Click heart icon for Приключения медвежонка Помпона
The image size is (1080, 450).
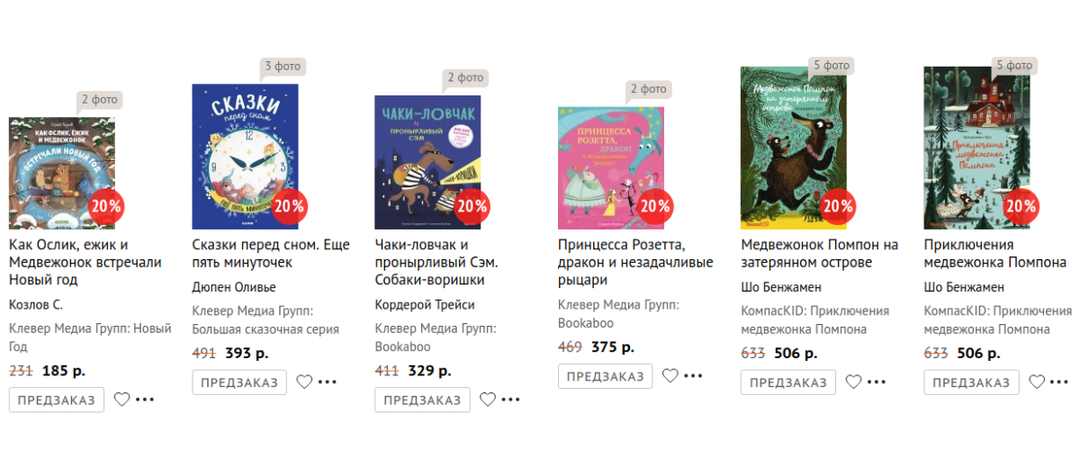[x=1037, y=382]
